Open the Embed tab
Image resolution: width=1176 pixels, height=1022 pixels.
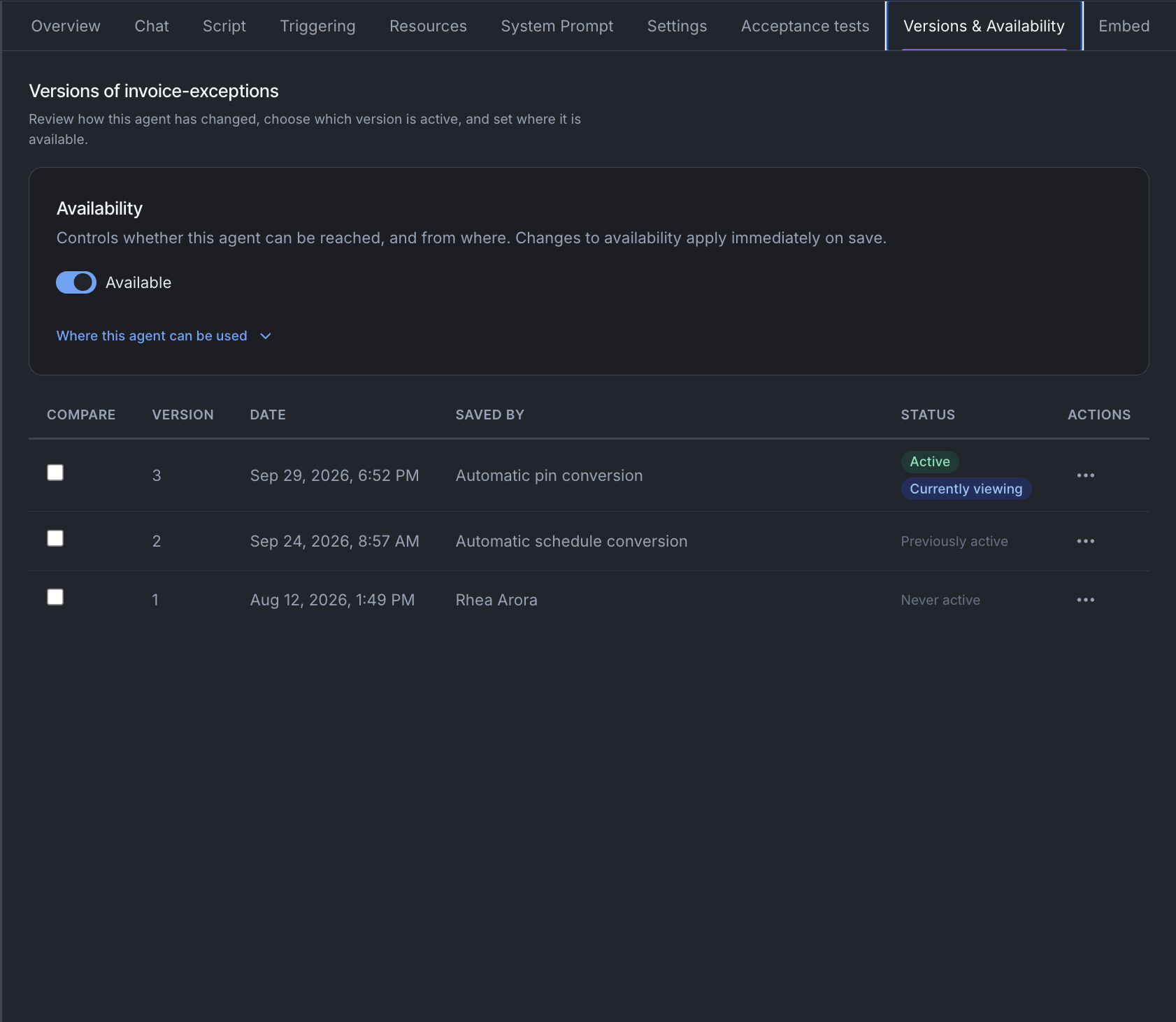tap(1124, 26)
